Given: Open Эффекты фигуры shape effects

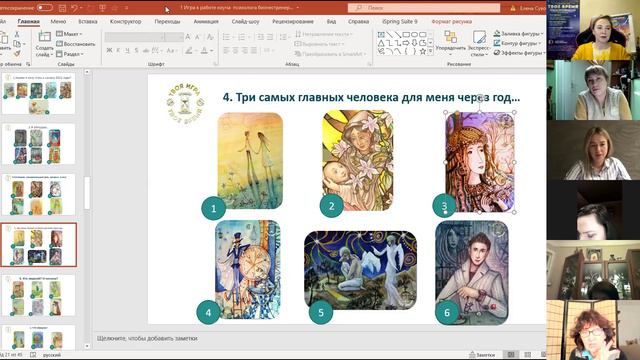Looking at the screenshot, I should [x=519, y=53].
